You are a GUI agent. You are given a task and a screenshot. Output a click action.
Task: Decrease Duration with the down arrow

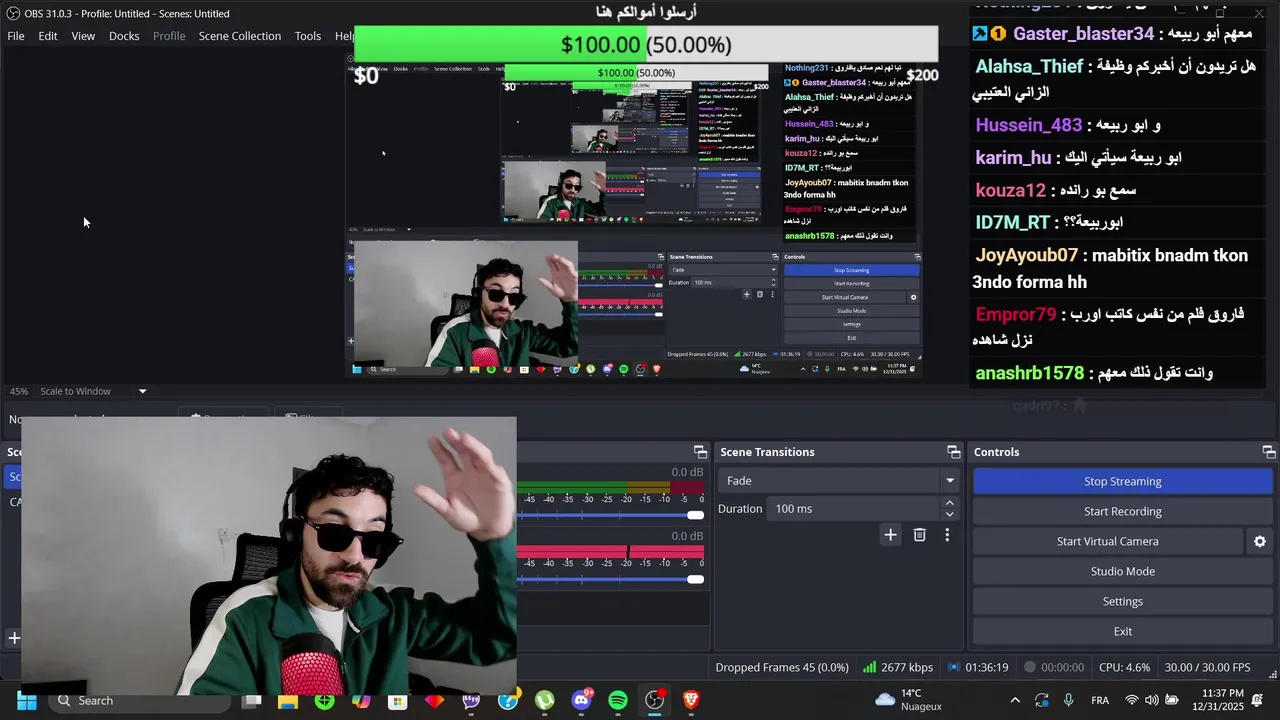[949, 514]
